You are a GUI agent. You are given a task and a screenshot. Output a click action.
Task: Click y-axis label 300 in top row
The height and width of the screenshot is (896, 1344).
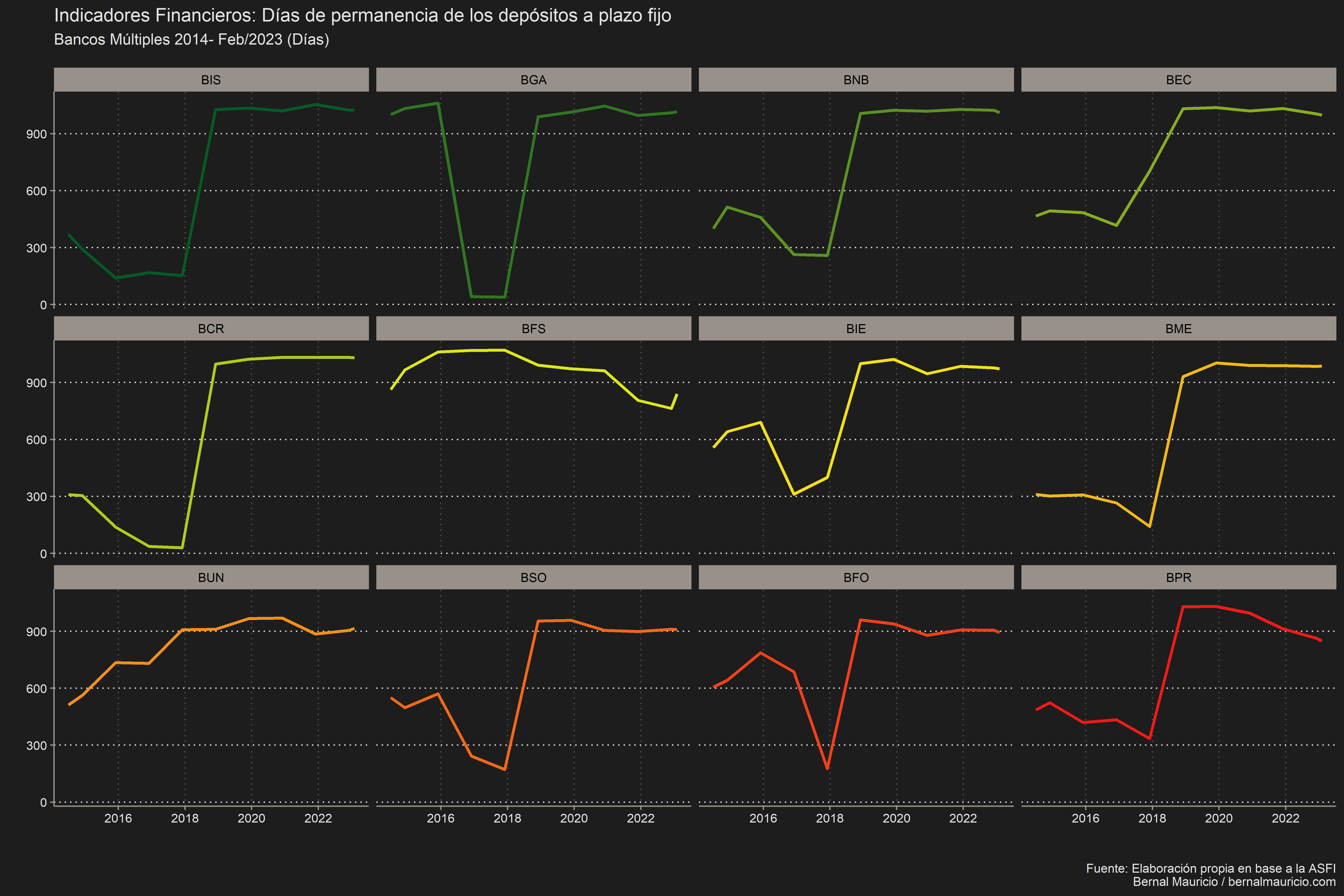[37, 248]
